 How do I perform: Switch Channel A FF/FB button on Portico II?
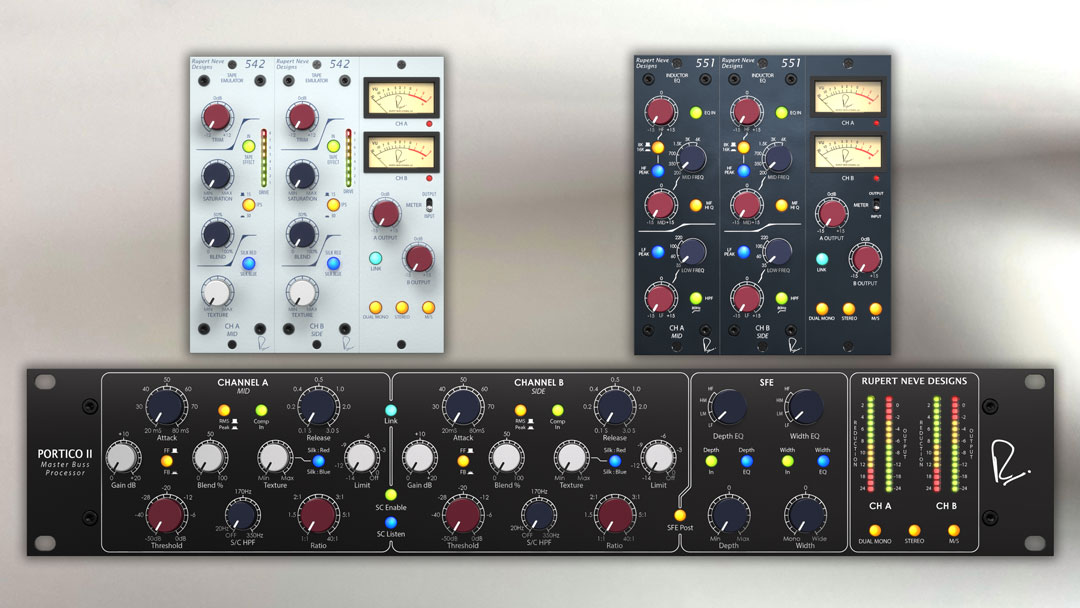(167, 461)
